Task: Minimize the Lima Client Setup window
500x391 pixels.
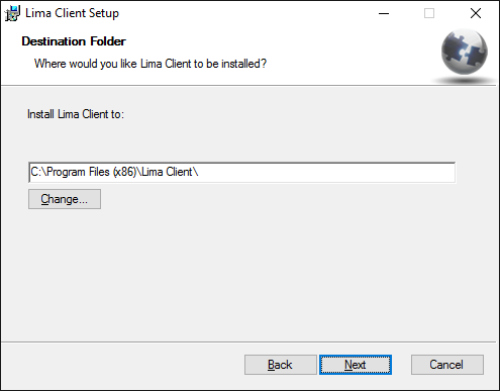Action: pos(384,13)
